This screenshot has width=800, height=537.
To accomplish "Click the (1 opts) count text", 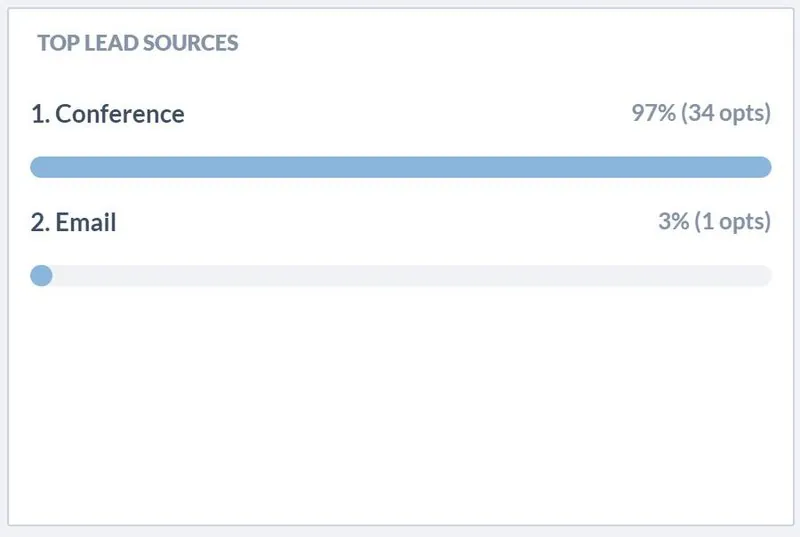I will click(x=733, y=222).
